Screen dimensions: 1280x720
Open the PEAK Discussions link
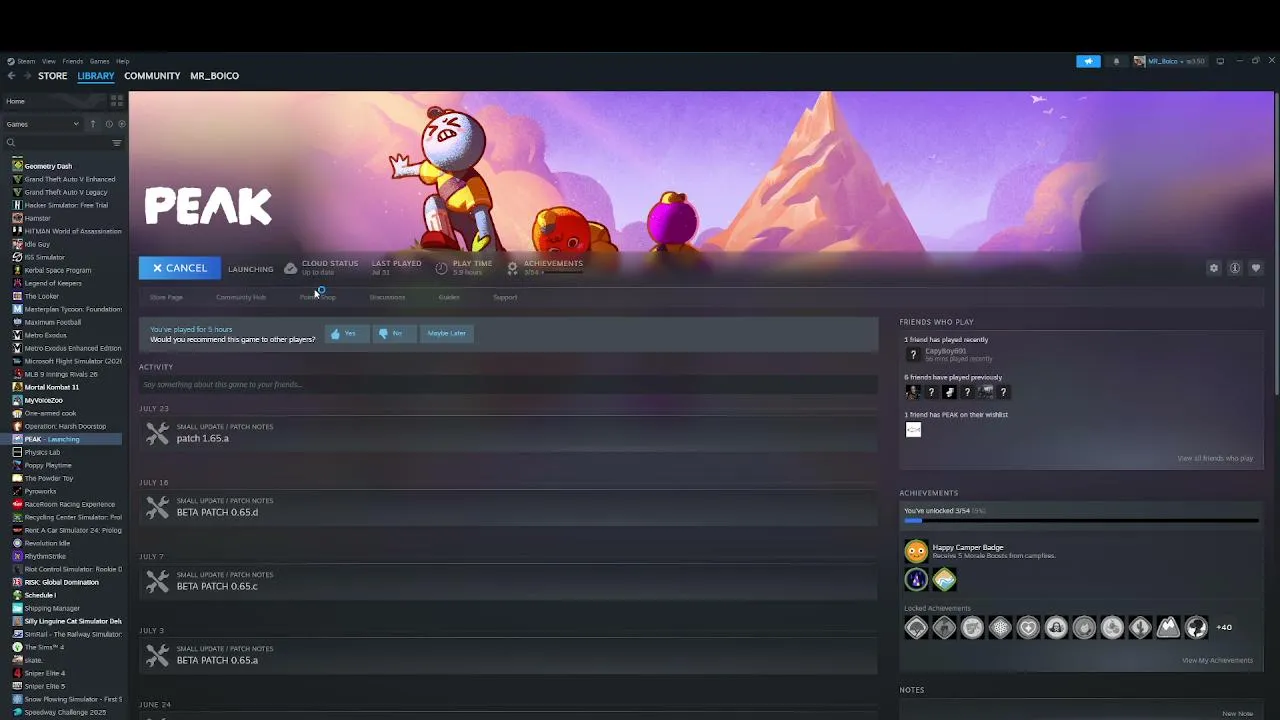click(387, 297)
